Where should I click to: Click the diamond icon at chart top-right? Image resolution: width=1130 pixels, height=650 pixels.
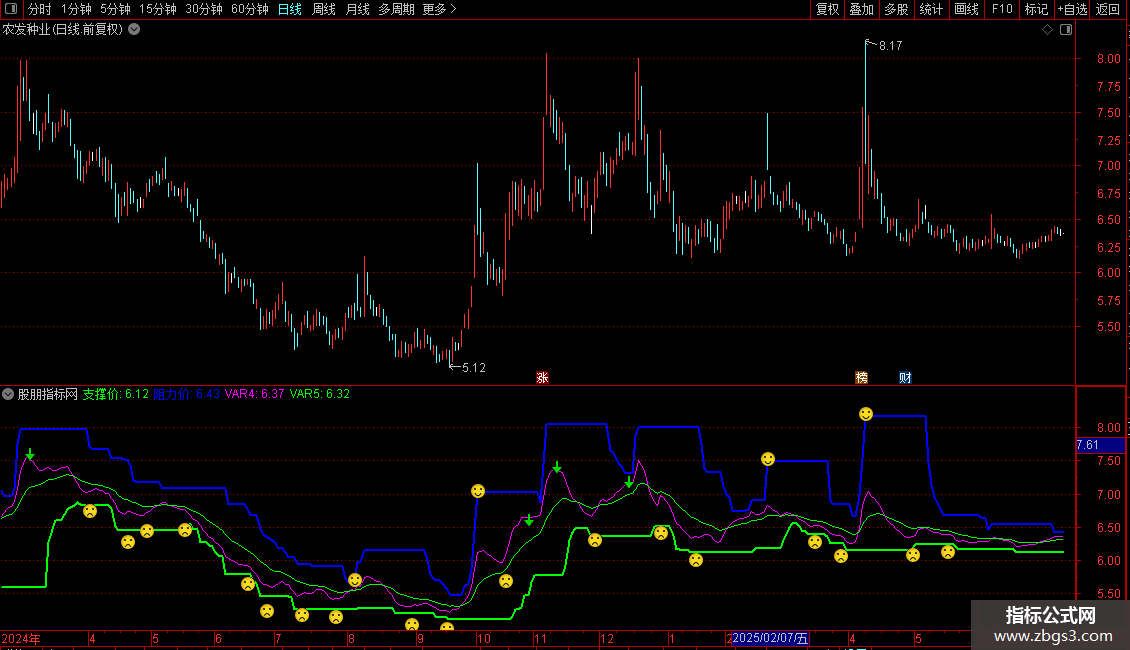click(x=1048, y=30)
